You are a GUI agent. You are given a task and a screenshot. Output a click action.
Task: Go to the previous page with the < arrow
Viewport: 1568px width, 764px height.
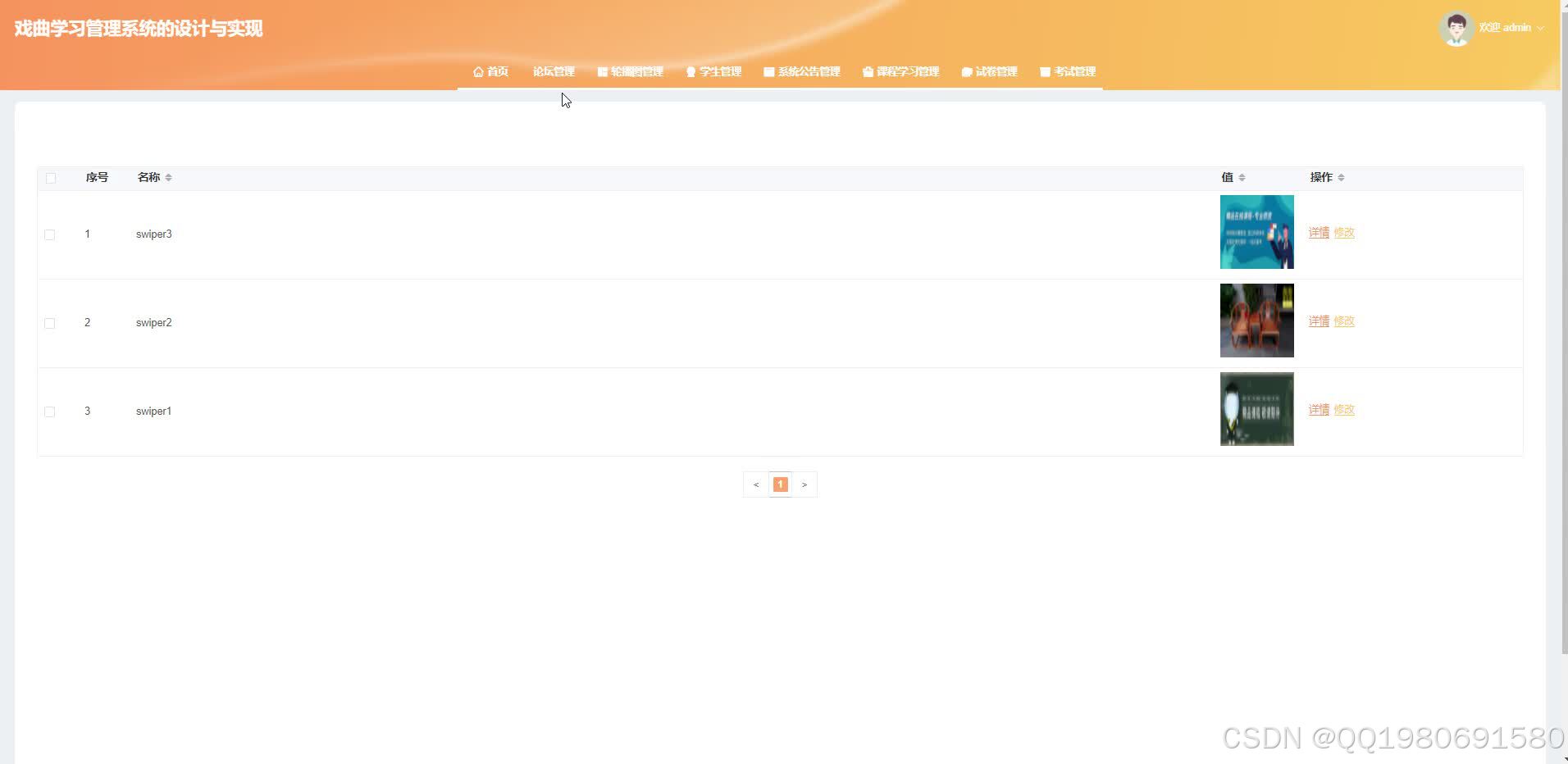[756, 484]
